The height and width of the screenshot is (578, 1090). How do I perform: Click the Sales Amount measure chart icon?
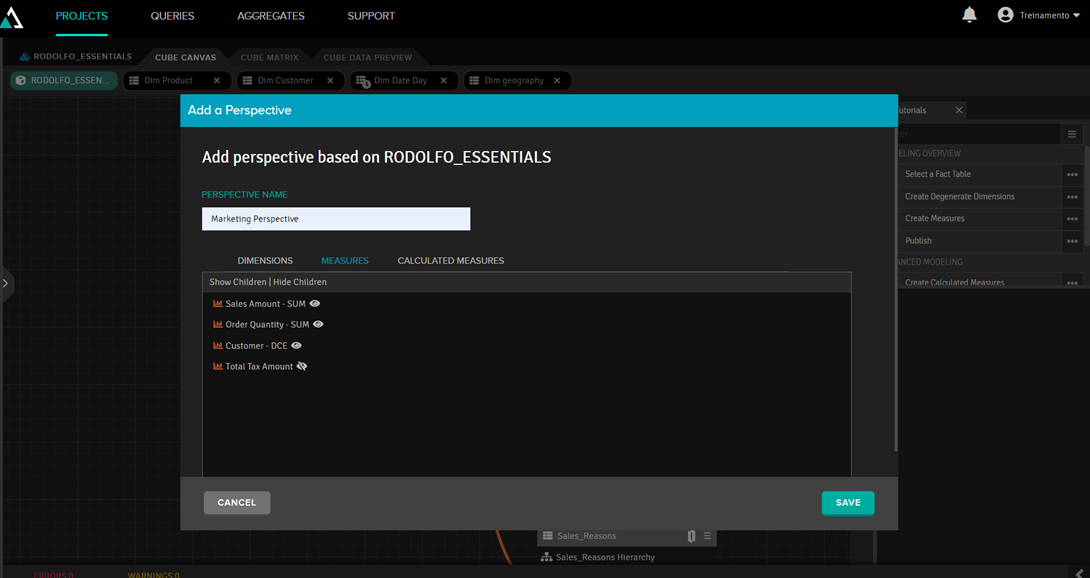coord(217,304)
